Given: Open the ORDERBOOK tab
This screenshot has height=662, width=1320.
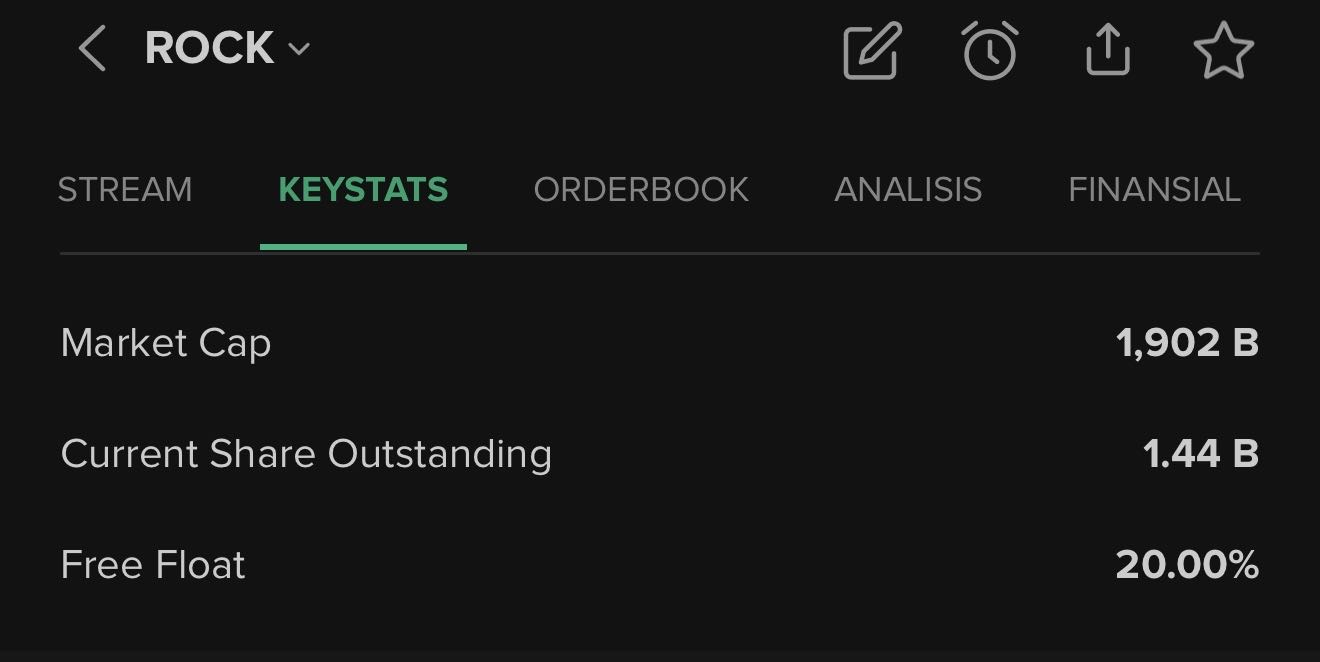Looking at the screenshot, I should click(x=641, y=190).
